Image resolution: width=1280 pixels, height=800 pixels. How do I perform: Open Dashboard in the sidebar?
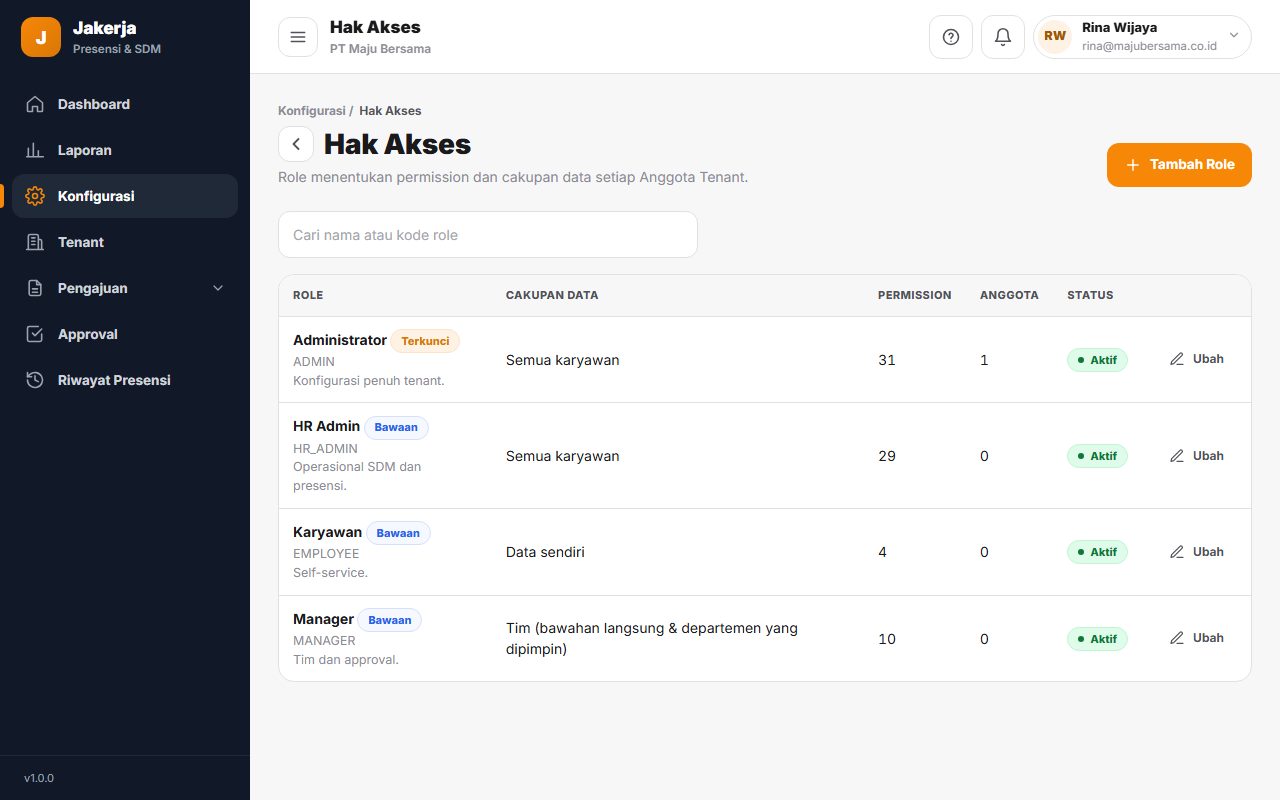point(125,104)
